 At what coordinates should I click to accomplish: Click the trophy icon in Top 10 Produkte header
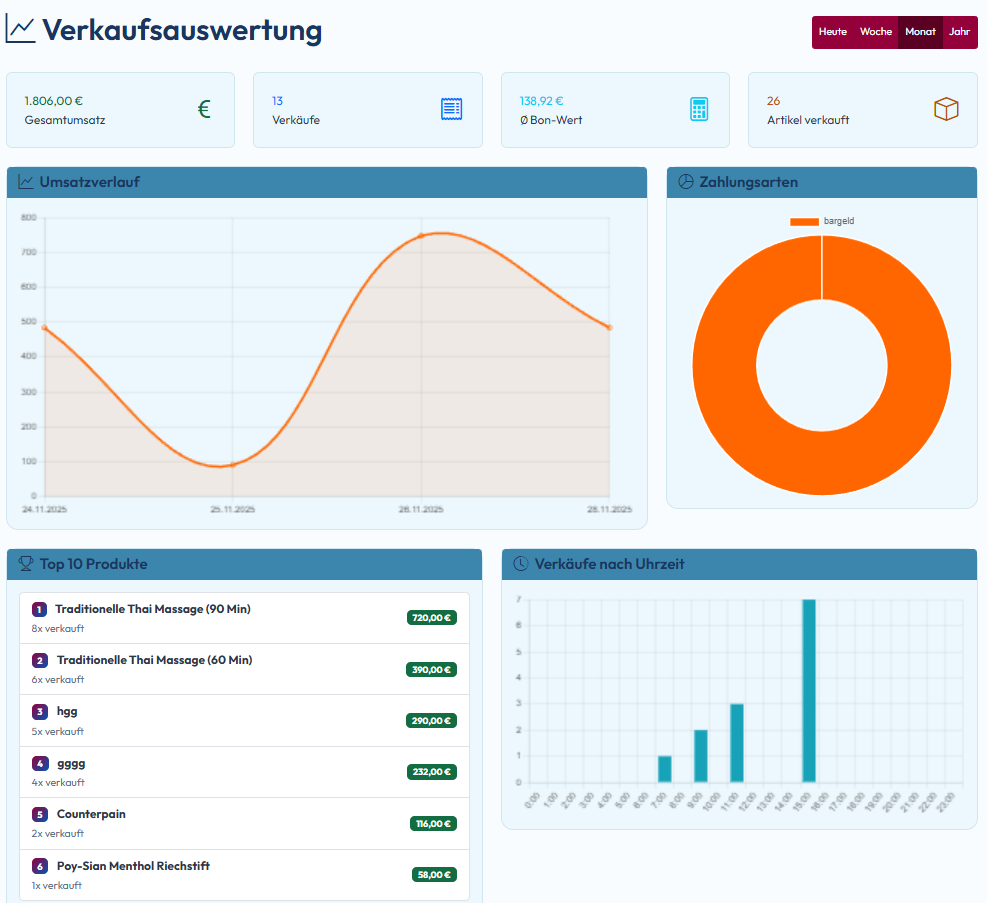[x=24, y=564]
